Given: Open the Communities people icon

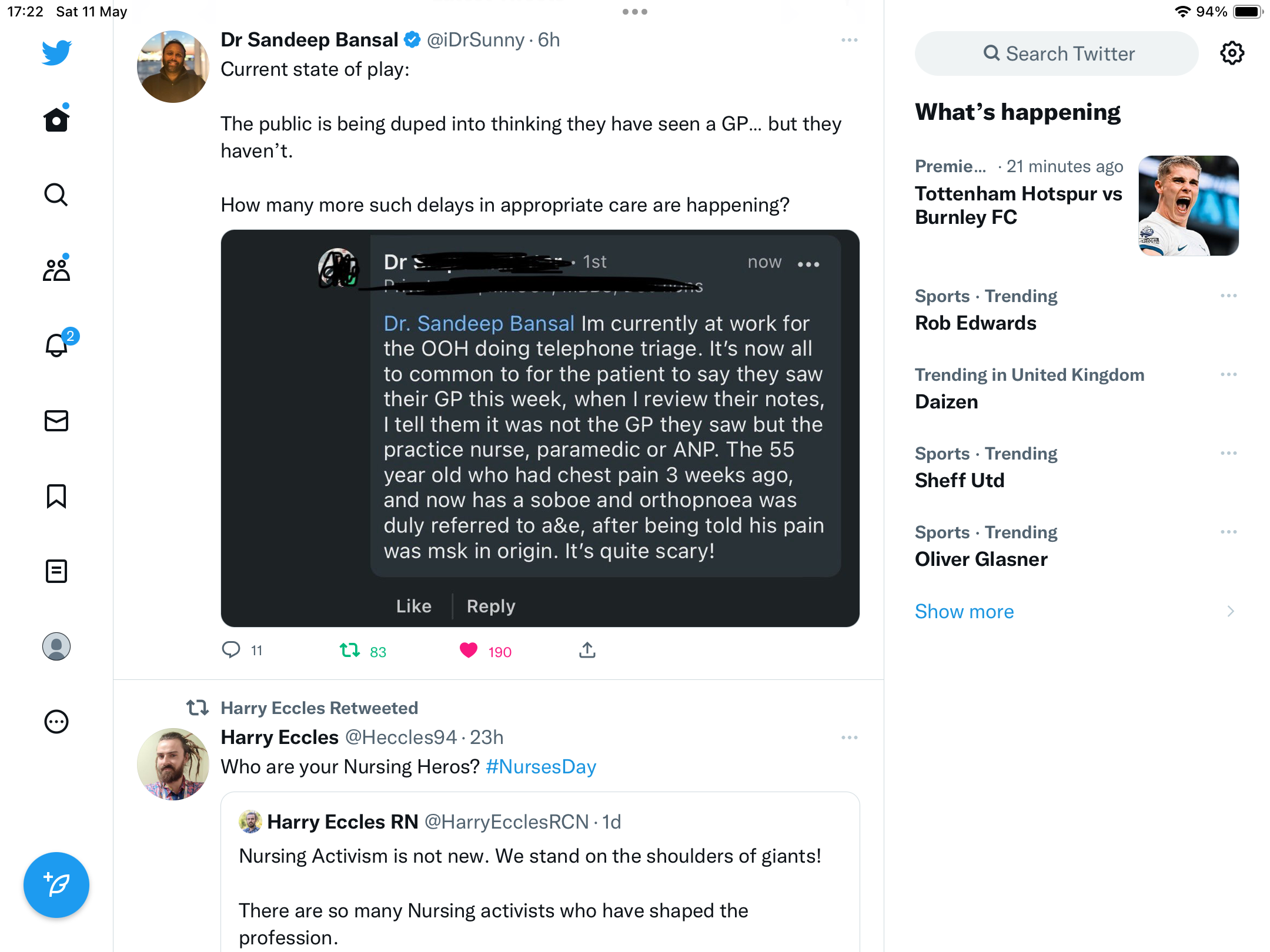Looking at the screenshot, I should click(56, 269).
